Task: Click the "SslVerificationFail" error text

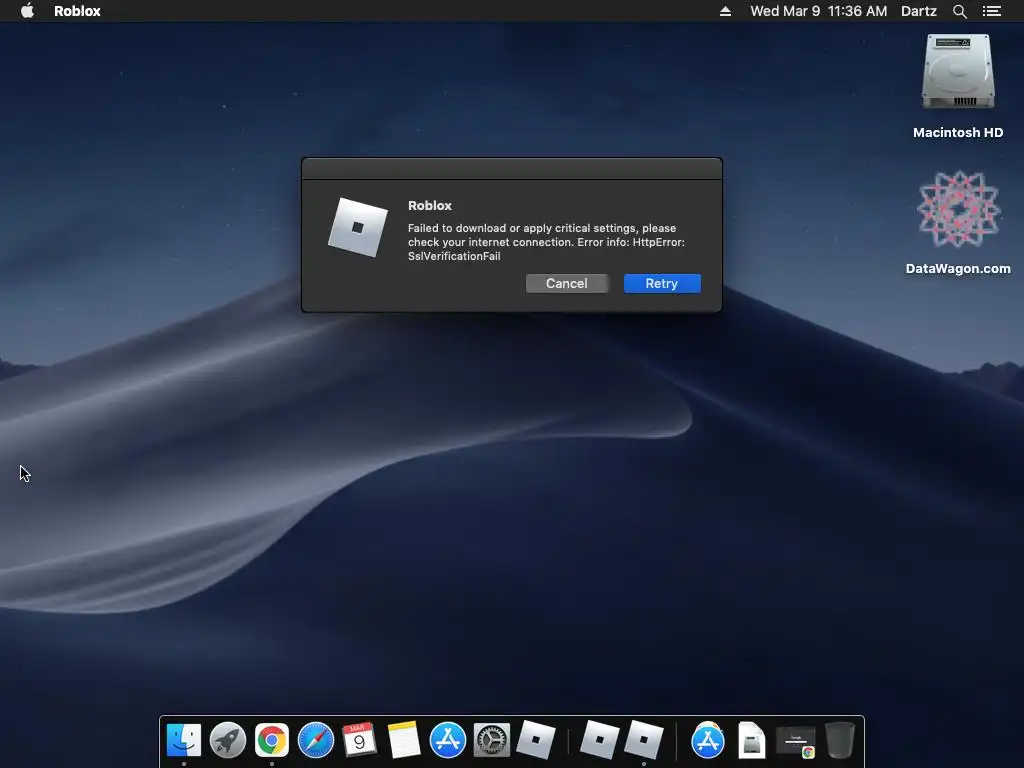Action: 454,256
